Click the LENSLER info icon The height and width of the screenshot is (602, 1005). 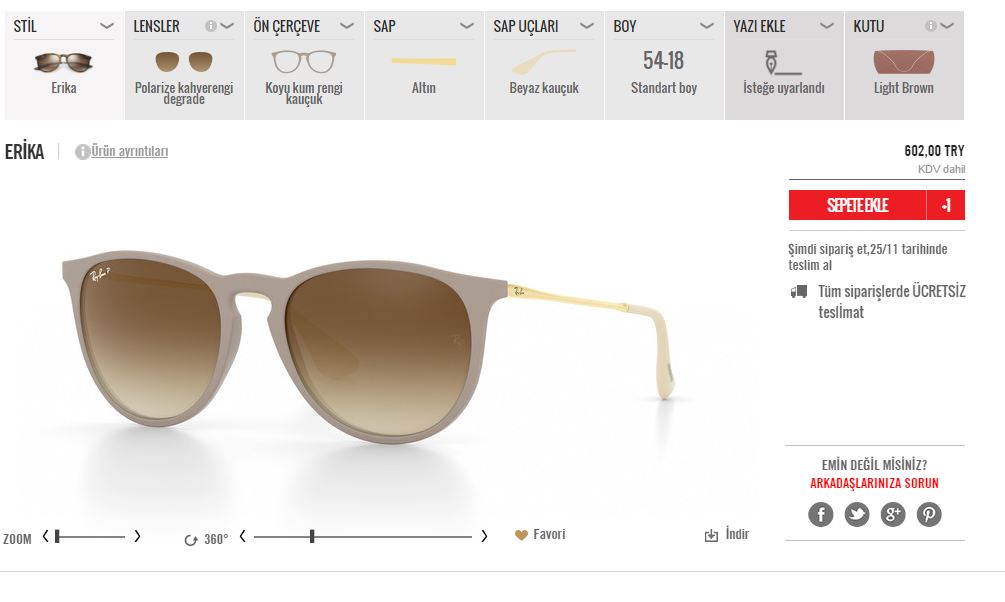pyautogui.click(x=211, y=26)
